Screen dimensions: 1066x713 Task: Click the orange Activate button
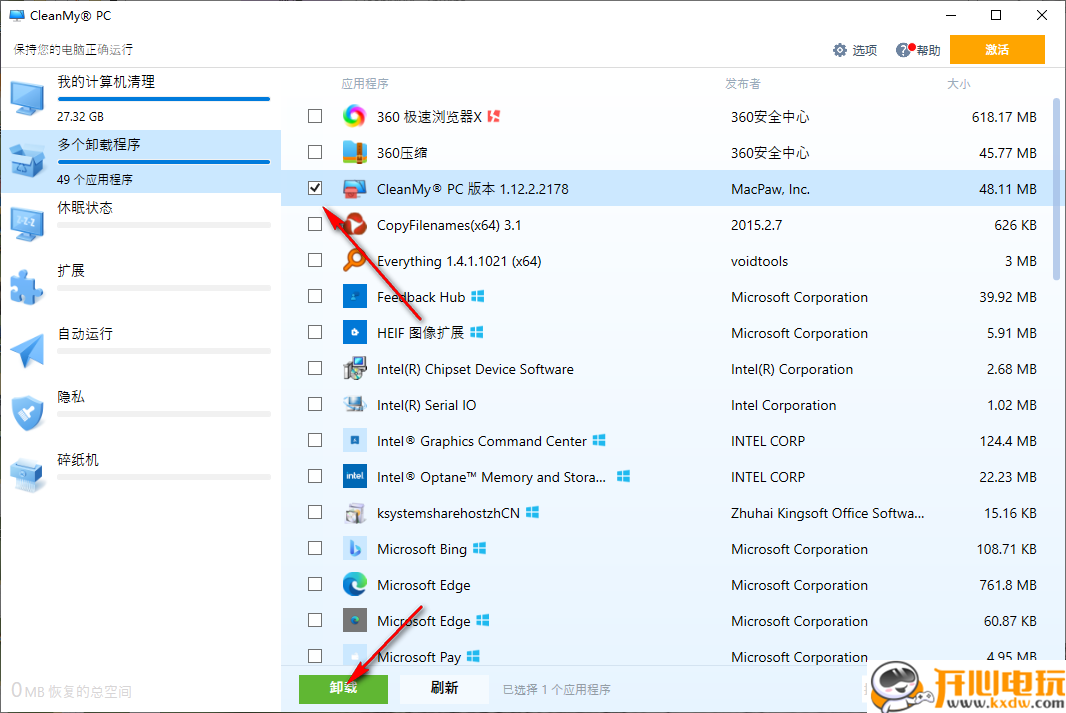(x=996, y=50)
